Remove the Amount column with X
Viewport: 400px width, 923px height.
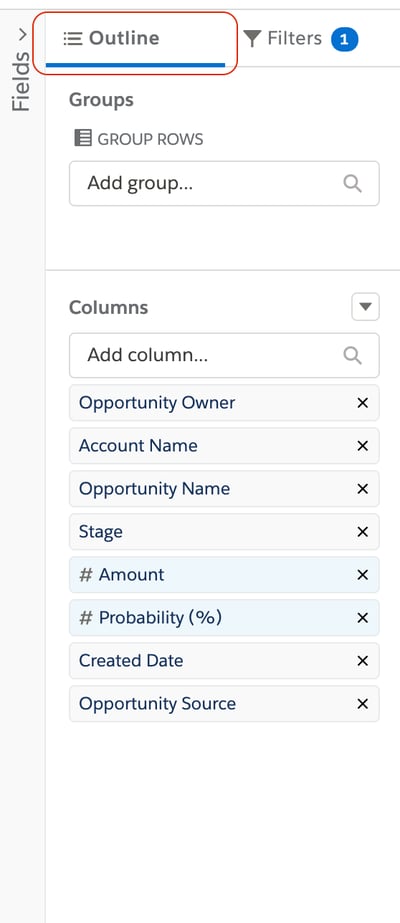[x=362, y=575]
